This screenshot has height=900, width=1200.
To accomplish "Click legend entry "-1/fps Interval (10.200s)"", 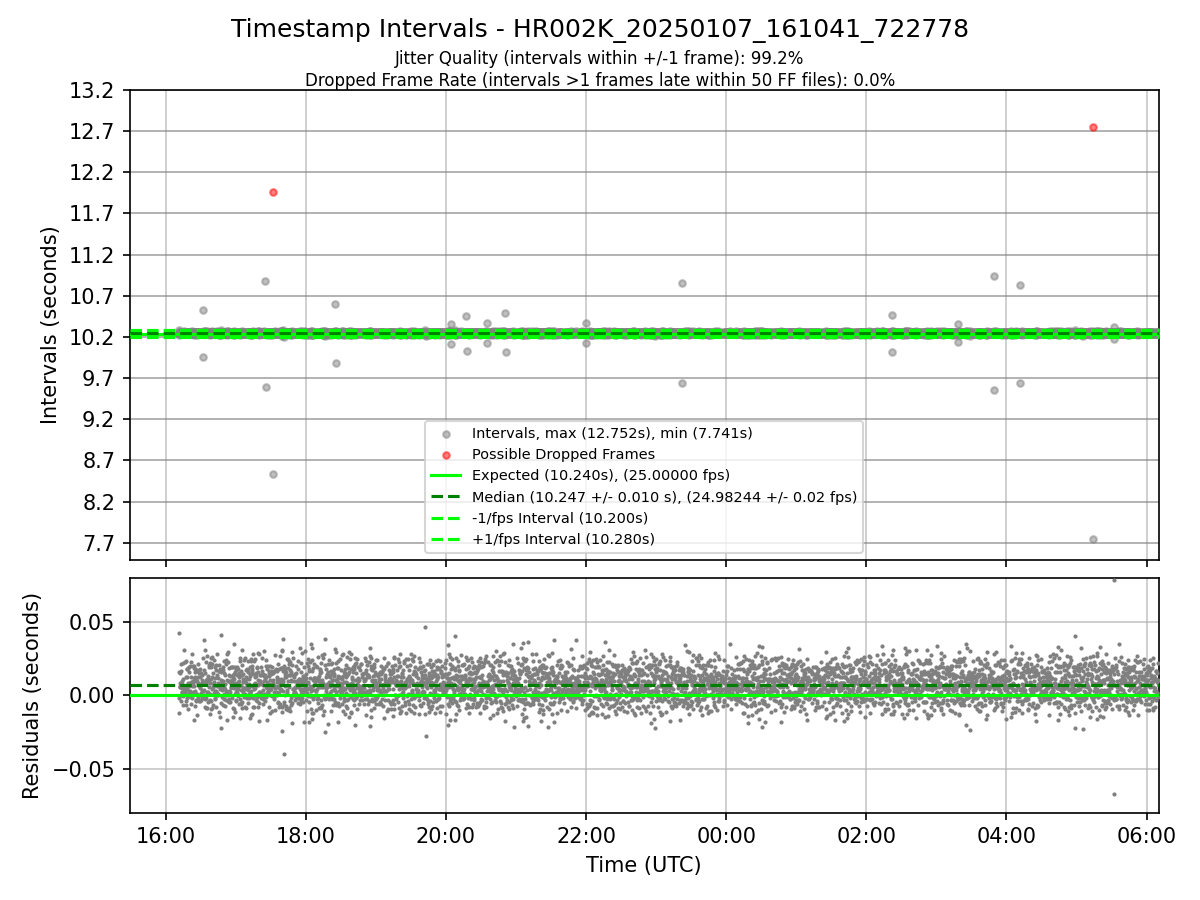I will [560, 518].
